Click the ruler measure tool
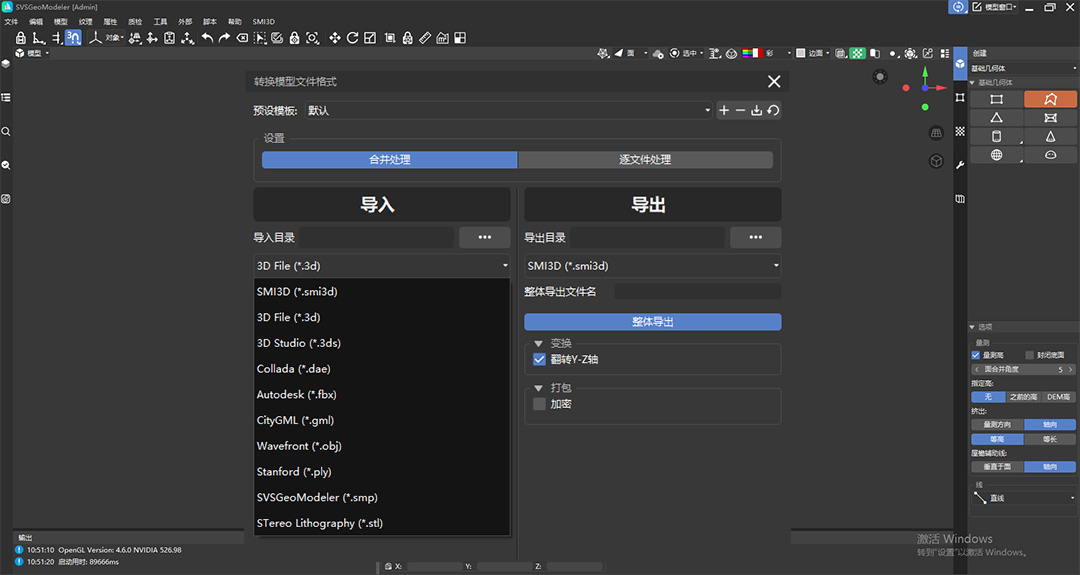 (x=425, y=38)
